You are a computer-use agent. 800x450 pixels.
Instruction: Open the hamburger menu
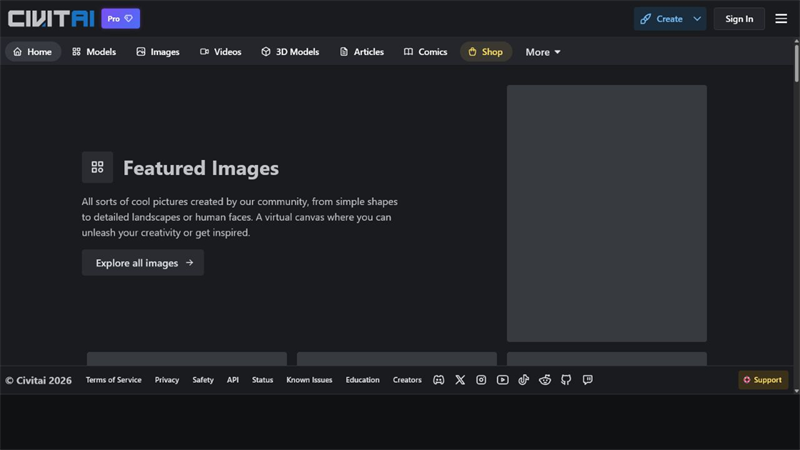781,19
